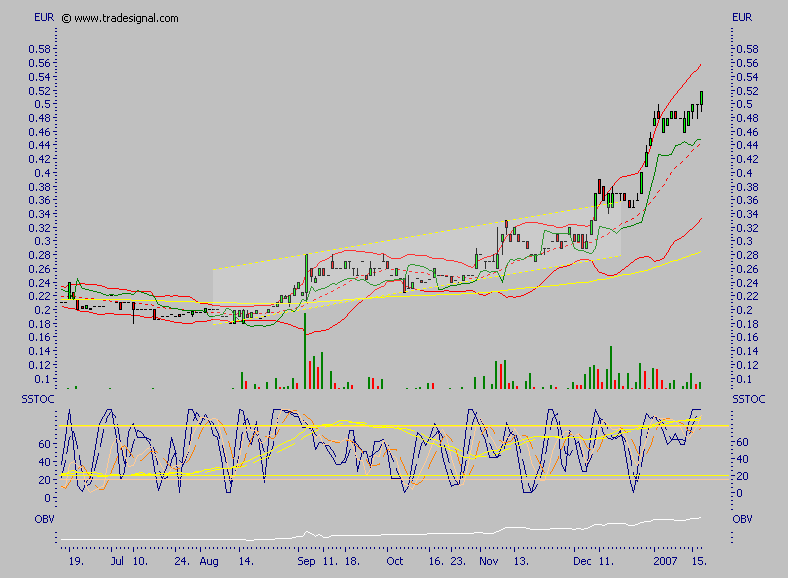The height and width of the screenshot is (578, 788).
Task: Click the OBV label on the right
Action: point(742,520)
